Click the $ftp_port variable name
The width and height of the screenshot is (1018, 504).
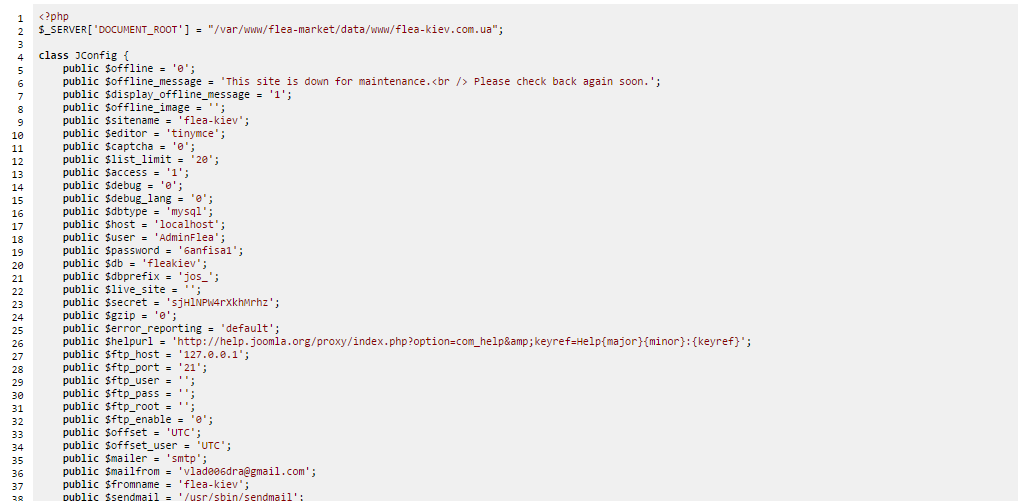click(133, 367)
